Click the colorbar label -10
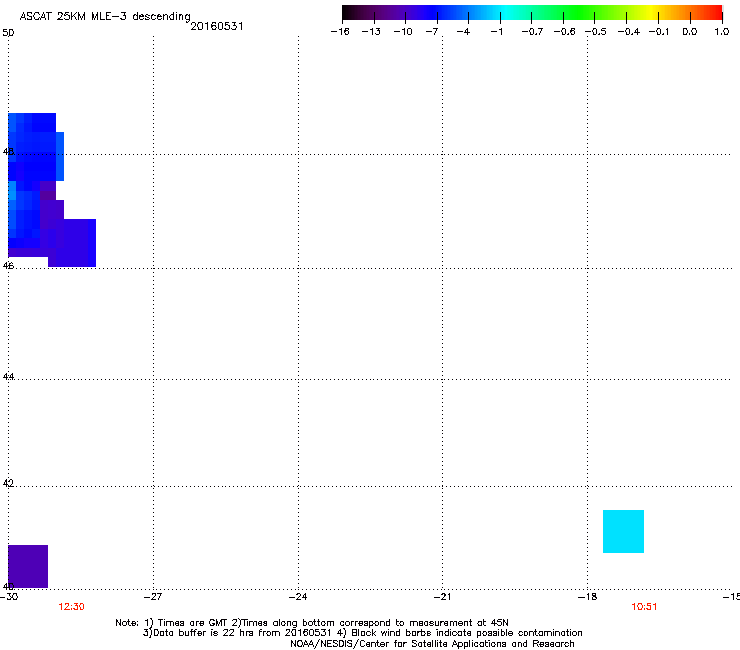Viewport: 740px width, 650px height. [403, 32]
